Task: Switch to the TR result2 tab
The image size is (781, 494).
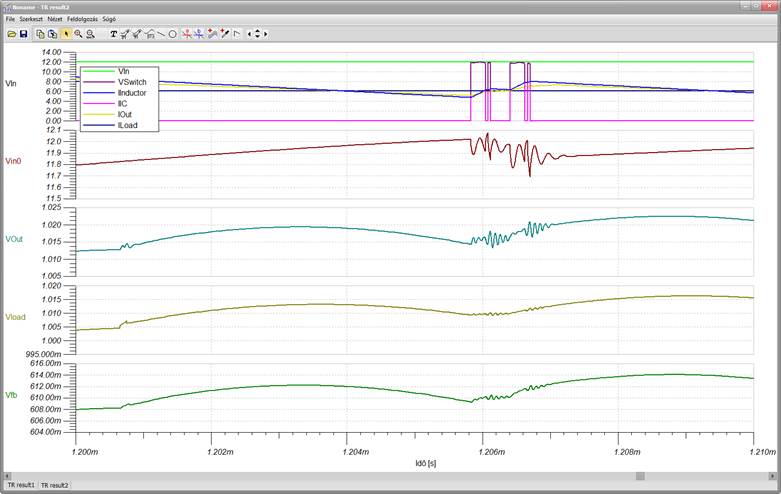Action: 55,485
